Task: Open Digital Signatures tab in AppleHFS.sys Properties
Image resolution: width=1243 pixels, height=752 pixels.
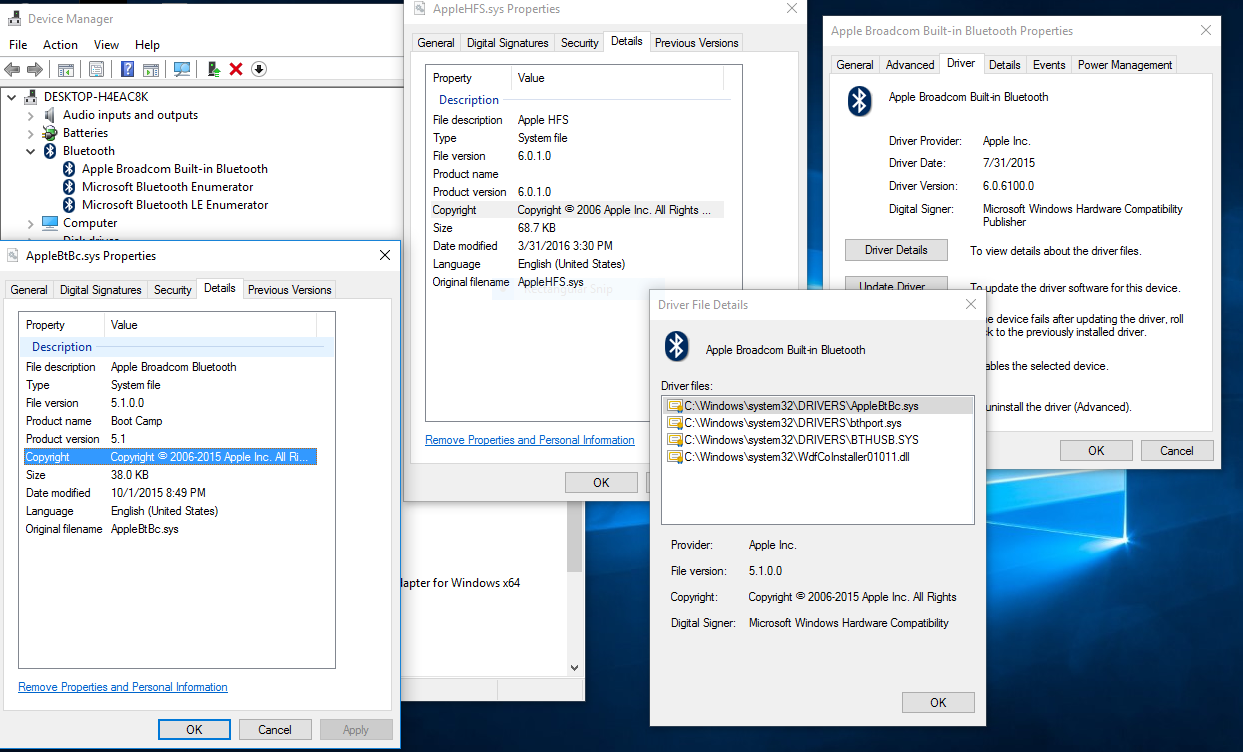Action: point(507,43)
